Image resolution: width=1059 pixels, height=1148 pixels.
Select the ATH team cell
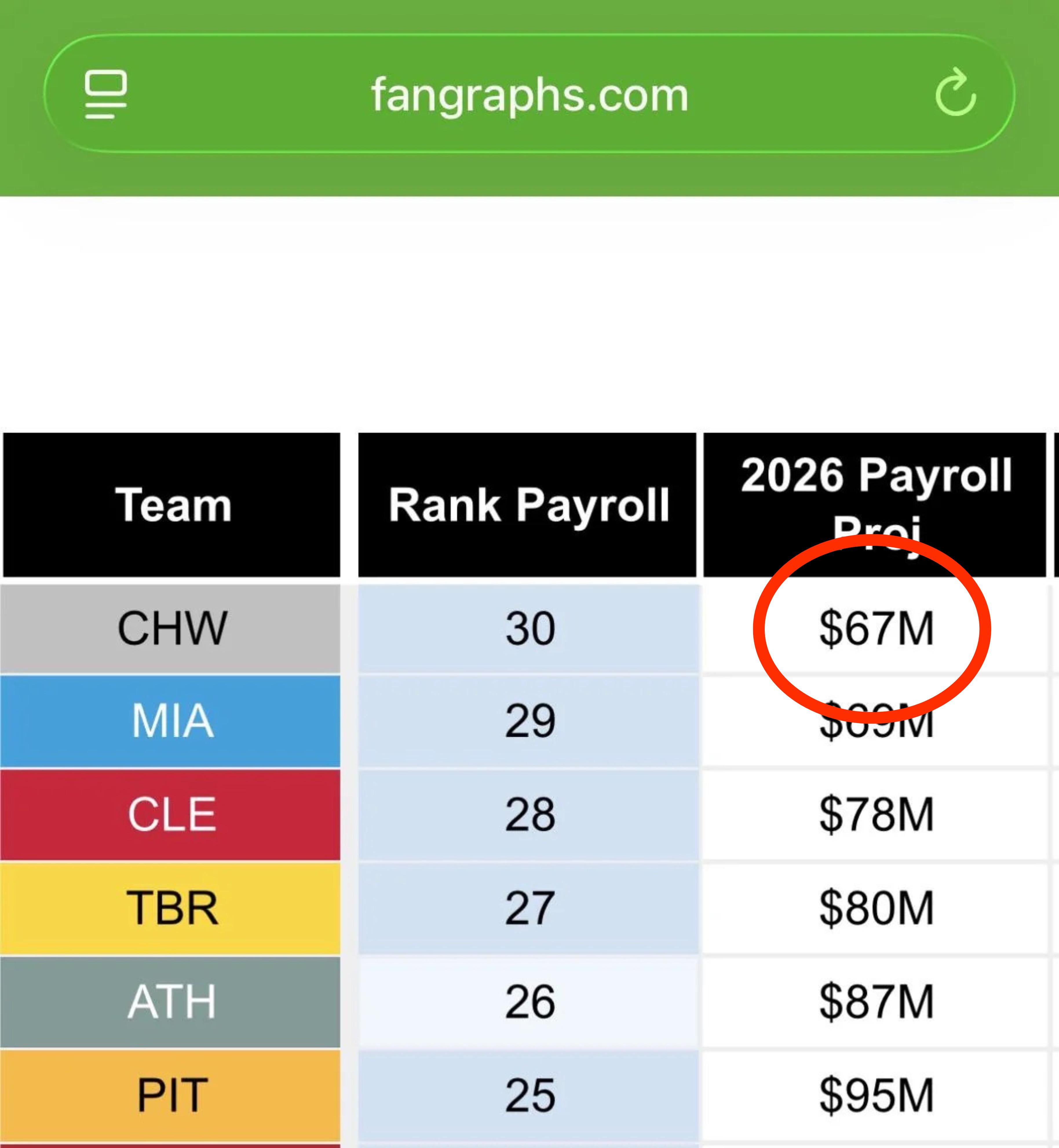pyautogui.click(x=171, y=1001)
